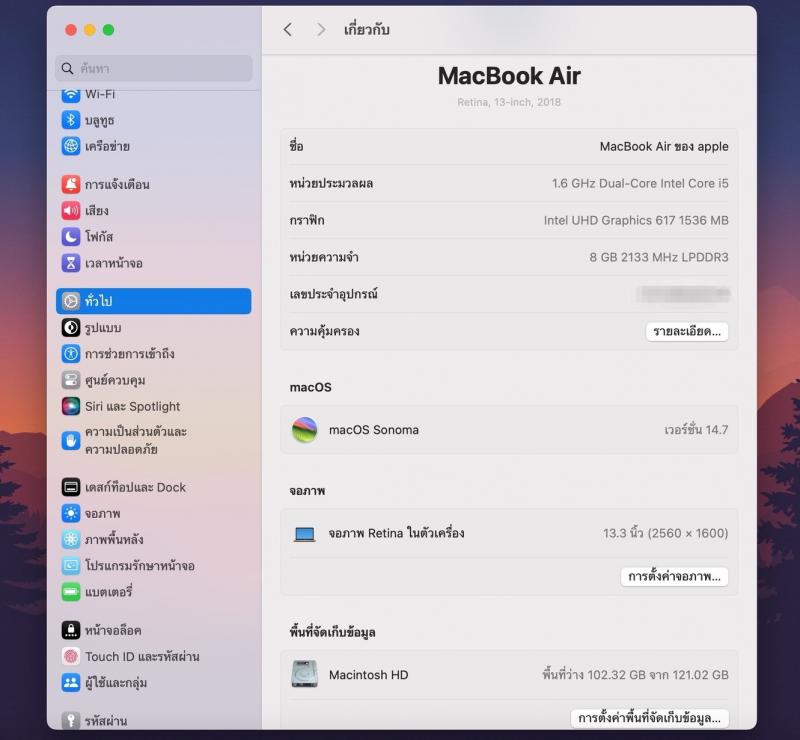This screenshot has width=800, height=740.
Task: Open the Network (เครือข่าย) globe icon
Action: pos(70,146)
